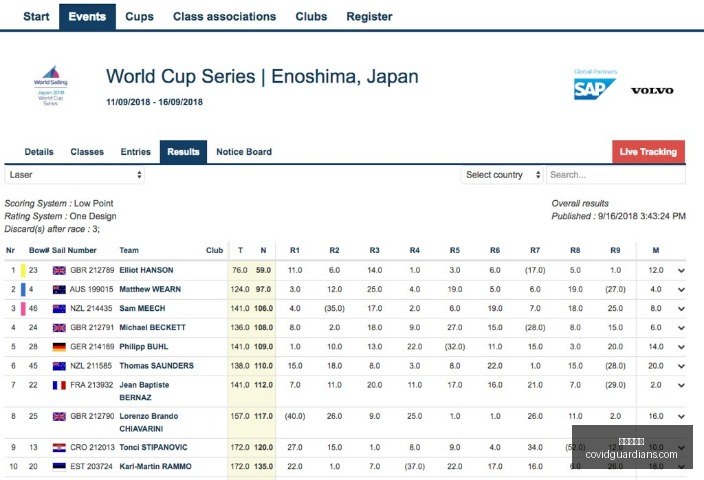Switch to the Entries tab
Viewport: 704px width, 480px height.
click(136, 152)
